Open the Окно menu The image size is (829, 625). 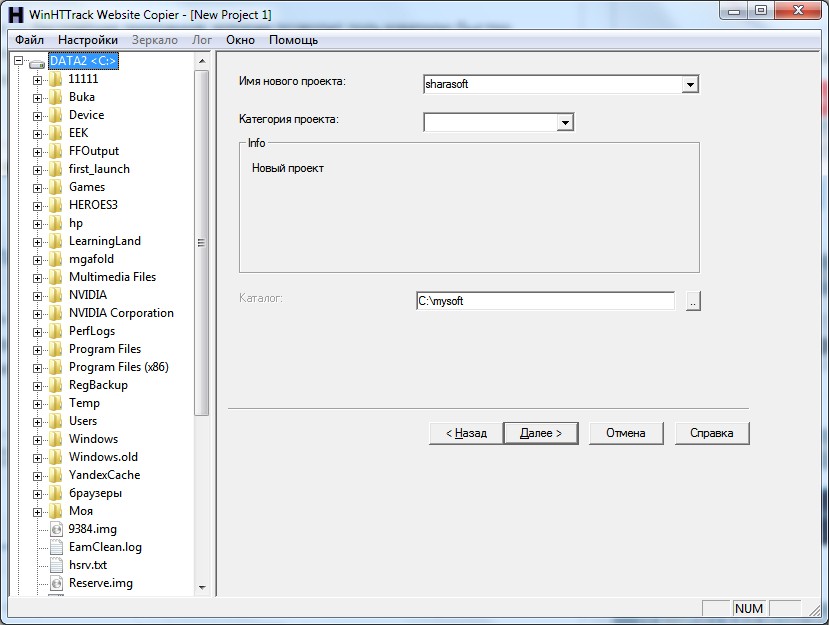pos(241,40)
